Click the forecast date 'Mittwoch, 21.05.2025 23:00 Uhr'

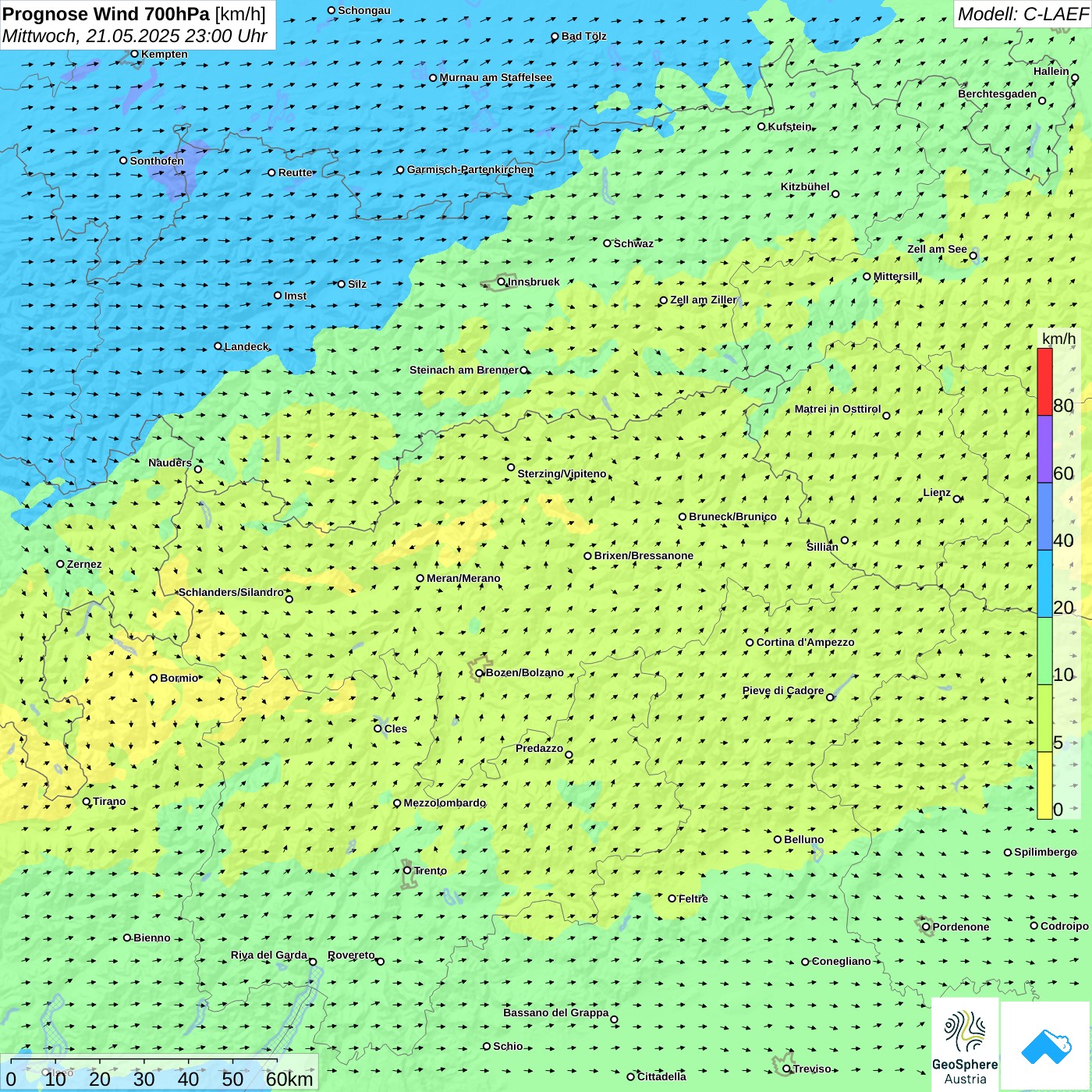134,36
